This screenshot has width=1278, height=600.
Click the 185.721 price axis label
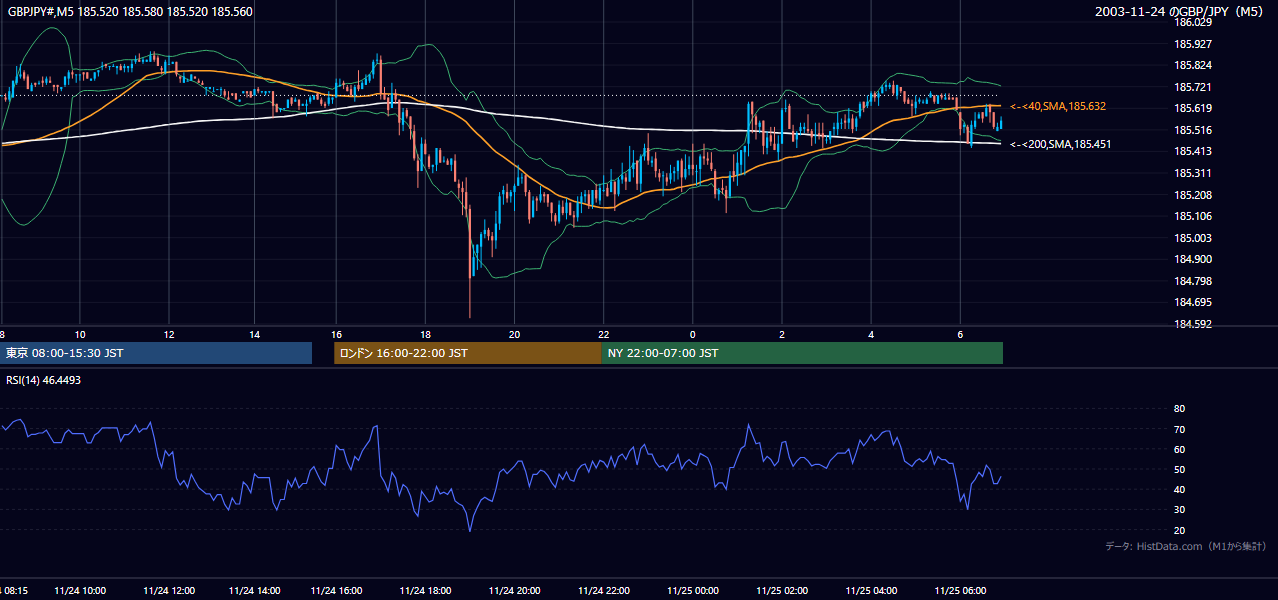click(x=1193, y=87)
